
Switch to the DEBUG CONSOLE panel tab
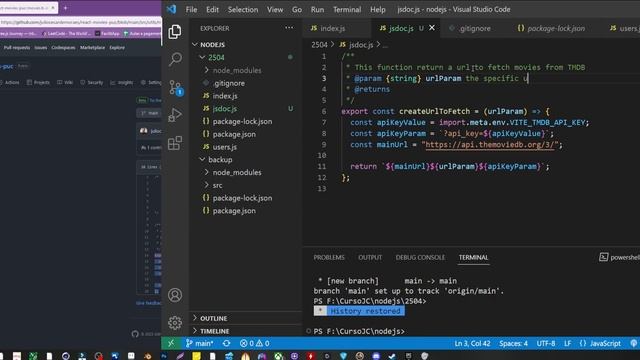(420, 257)
